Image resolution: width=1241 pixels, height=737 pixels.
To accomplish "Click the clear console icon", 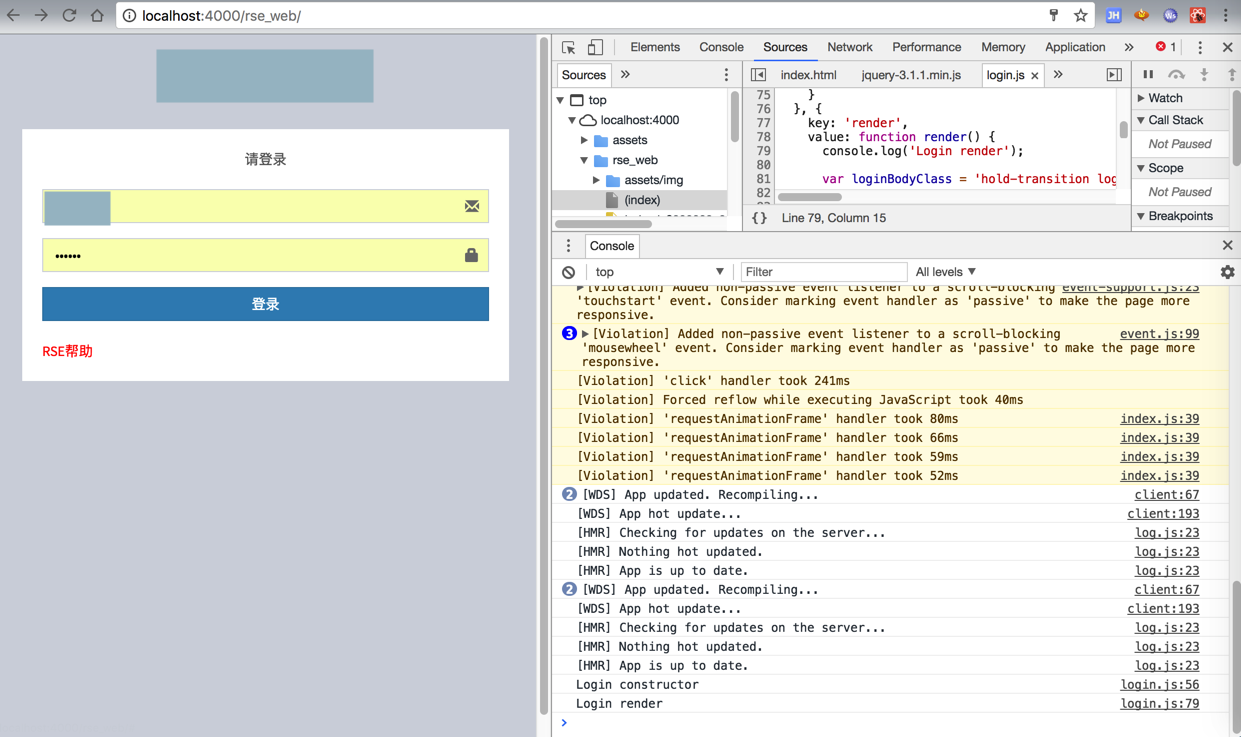I will [x=568, y=272].
